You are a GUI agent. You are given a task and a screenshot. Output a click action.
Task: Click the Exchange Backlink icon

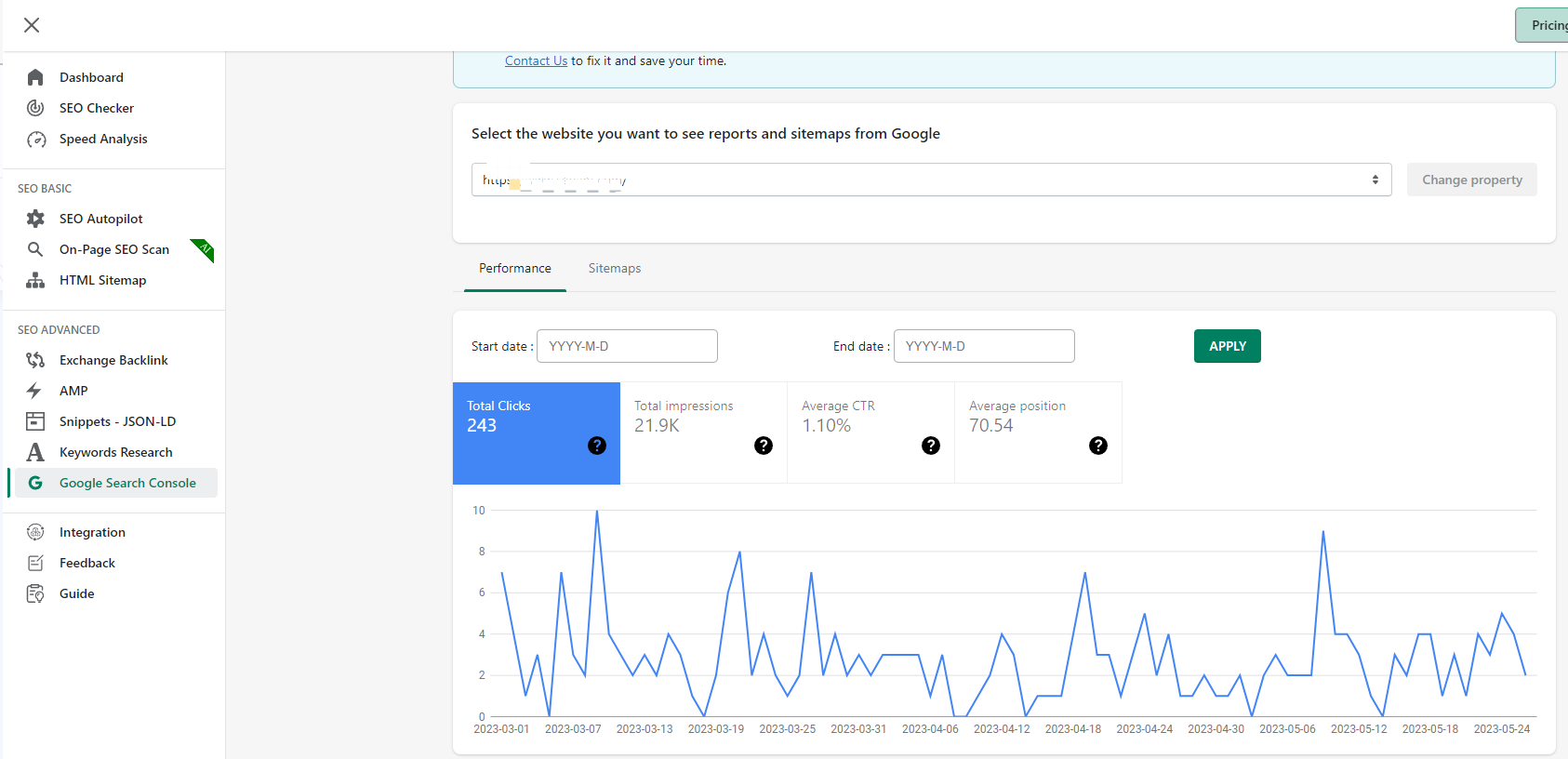[35, 360]
